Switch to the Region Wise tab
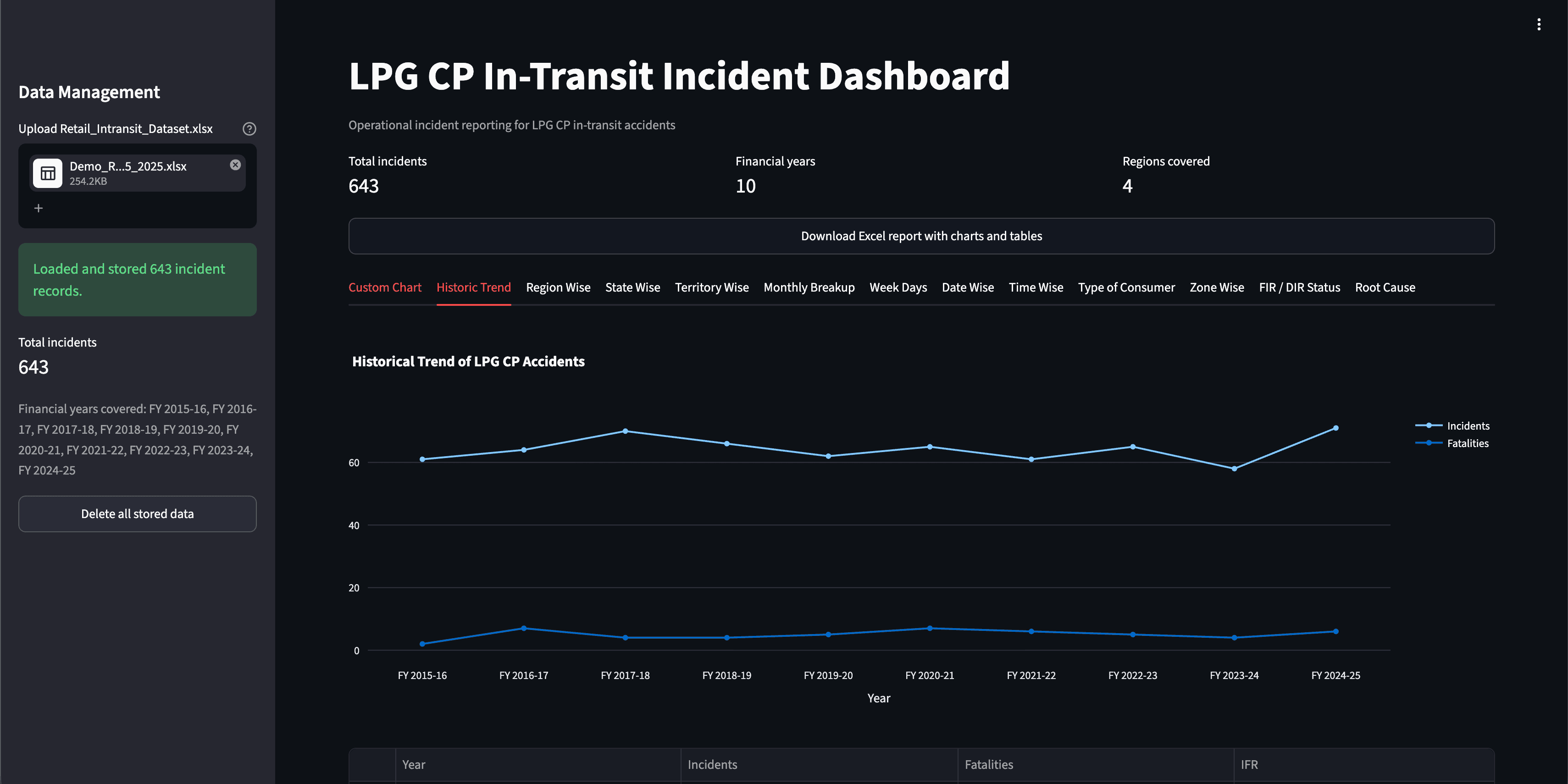Viewport: 1568px width, 784px height. tap(558, 287)
